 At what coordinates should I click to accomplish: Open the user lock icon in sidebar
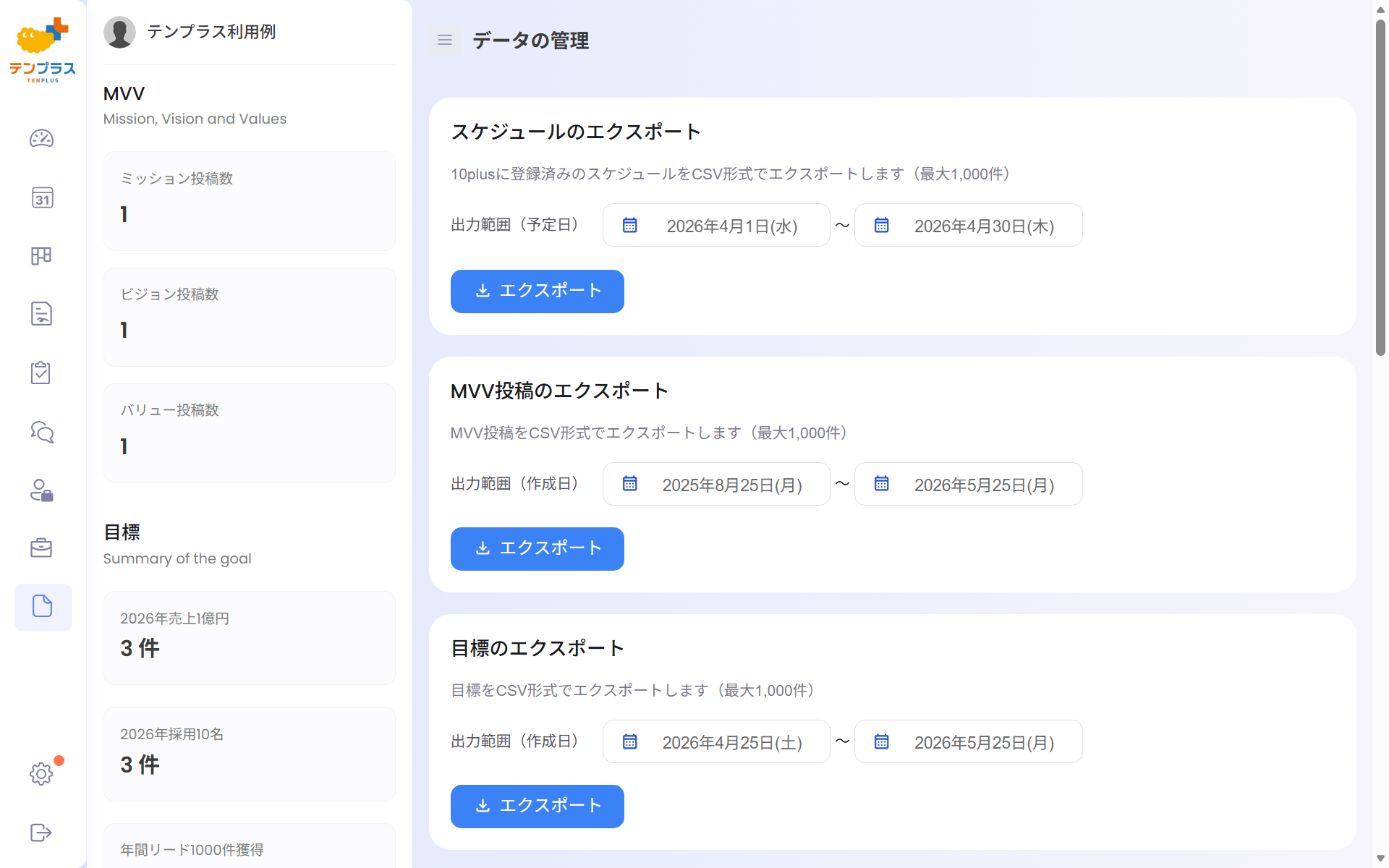tap(42, 490)
